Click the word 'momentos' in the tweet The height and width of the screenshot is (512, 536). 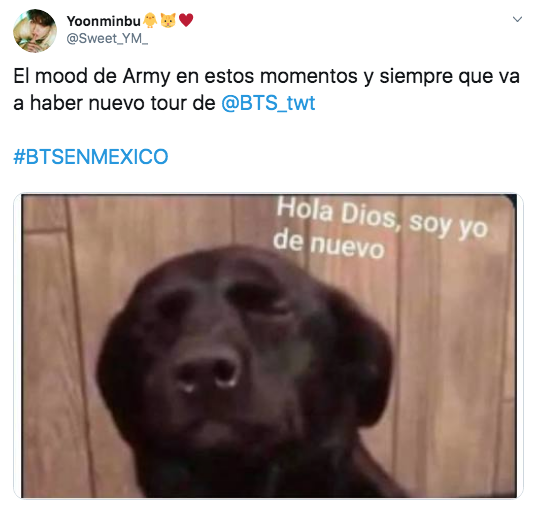[309, 76]
